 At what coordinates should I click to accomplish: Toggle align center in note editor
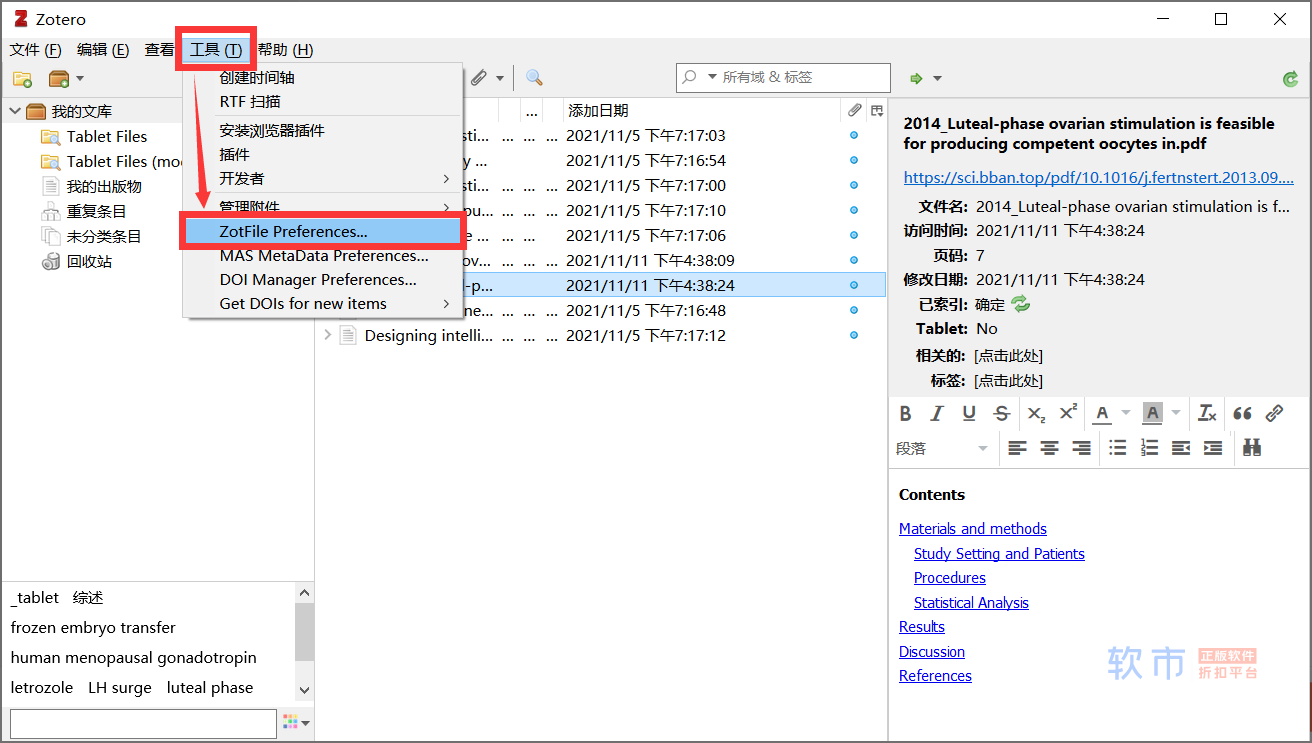click(x=1049, y=448)
